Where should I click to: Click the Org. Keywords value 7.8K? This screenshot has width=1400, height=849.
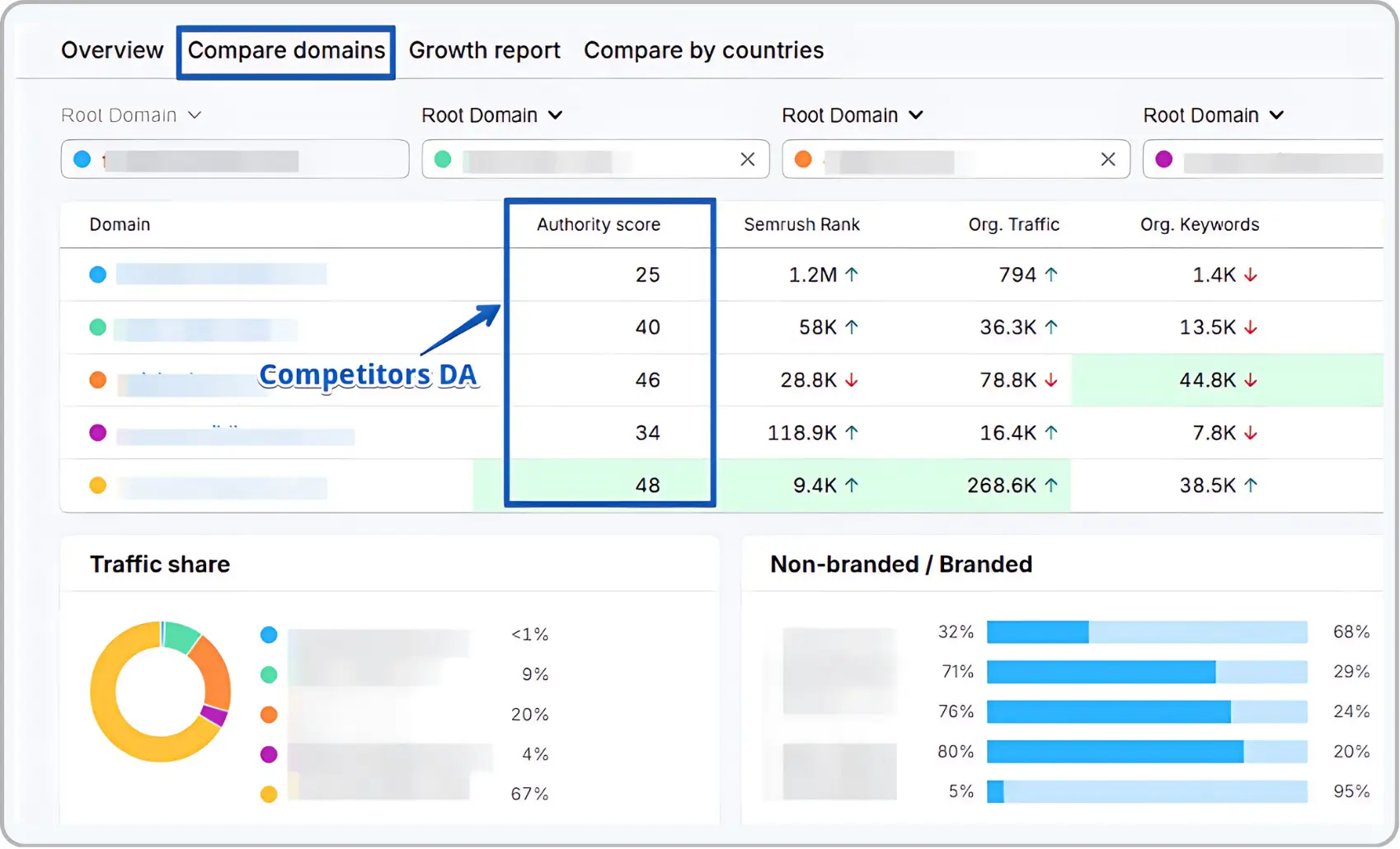point(1214,433)
